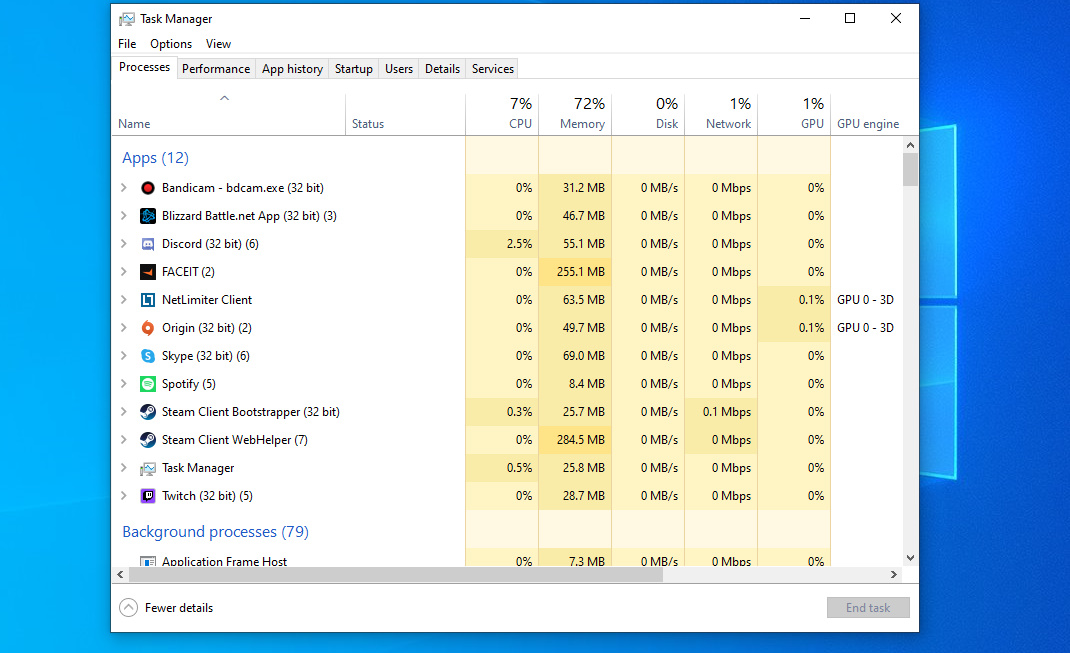This screenshot has height=653, width=1070.
Task: Switch to the Startup tab
Action: [x=353, y=69]
